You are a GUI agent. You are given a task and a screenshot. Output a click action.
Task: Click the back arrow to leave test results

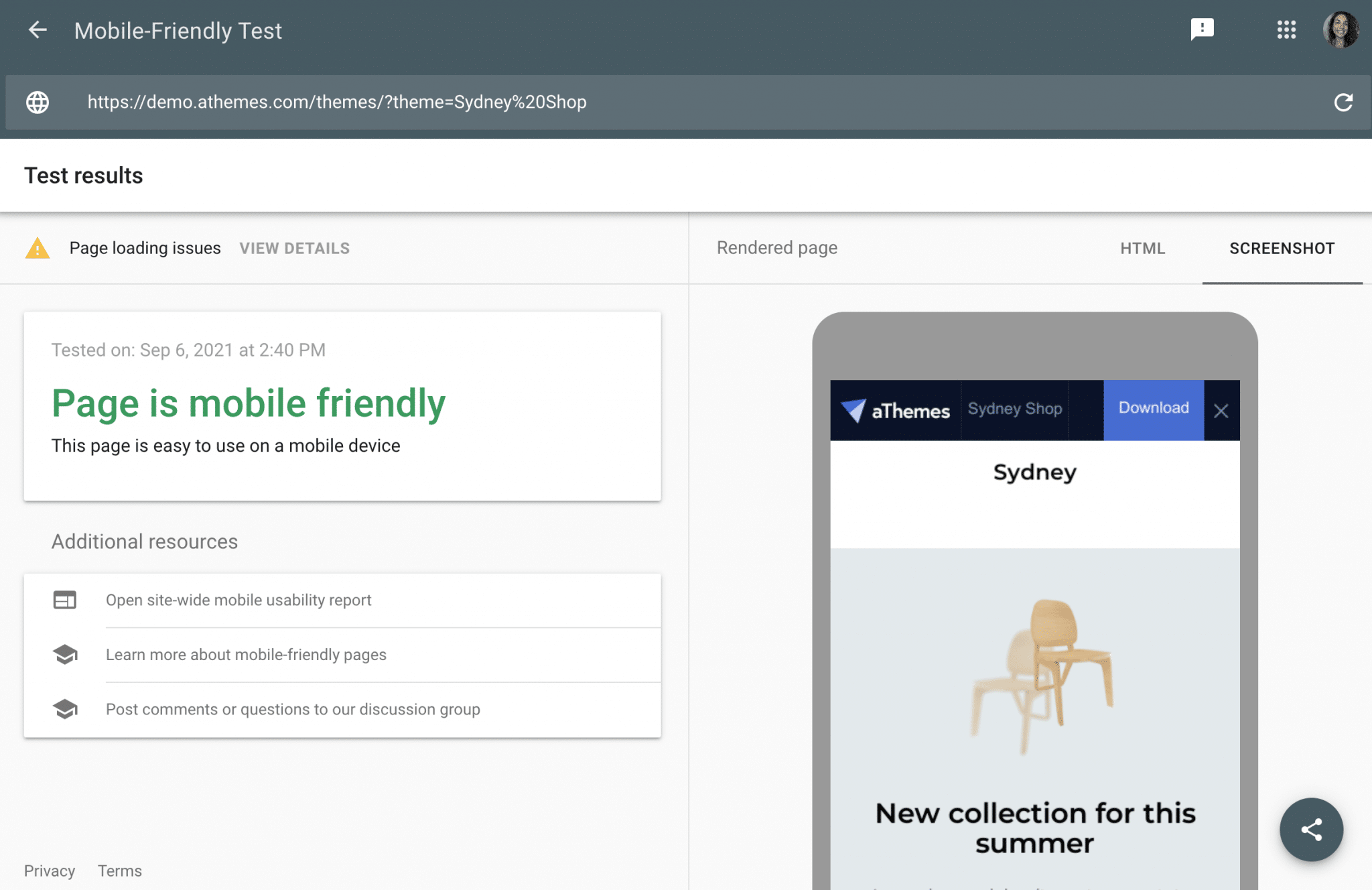point(38,30)
